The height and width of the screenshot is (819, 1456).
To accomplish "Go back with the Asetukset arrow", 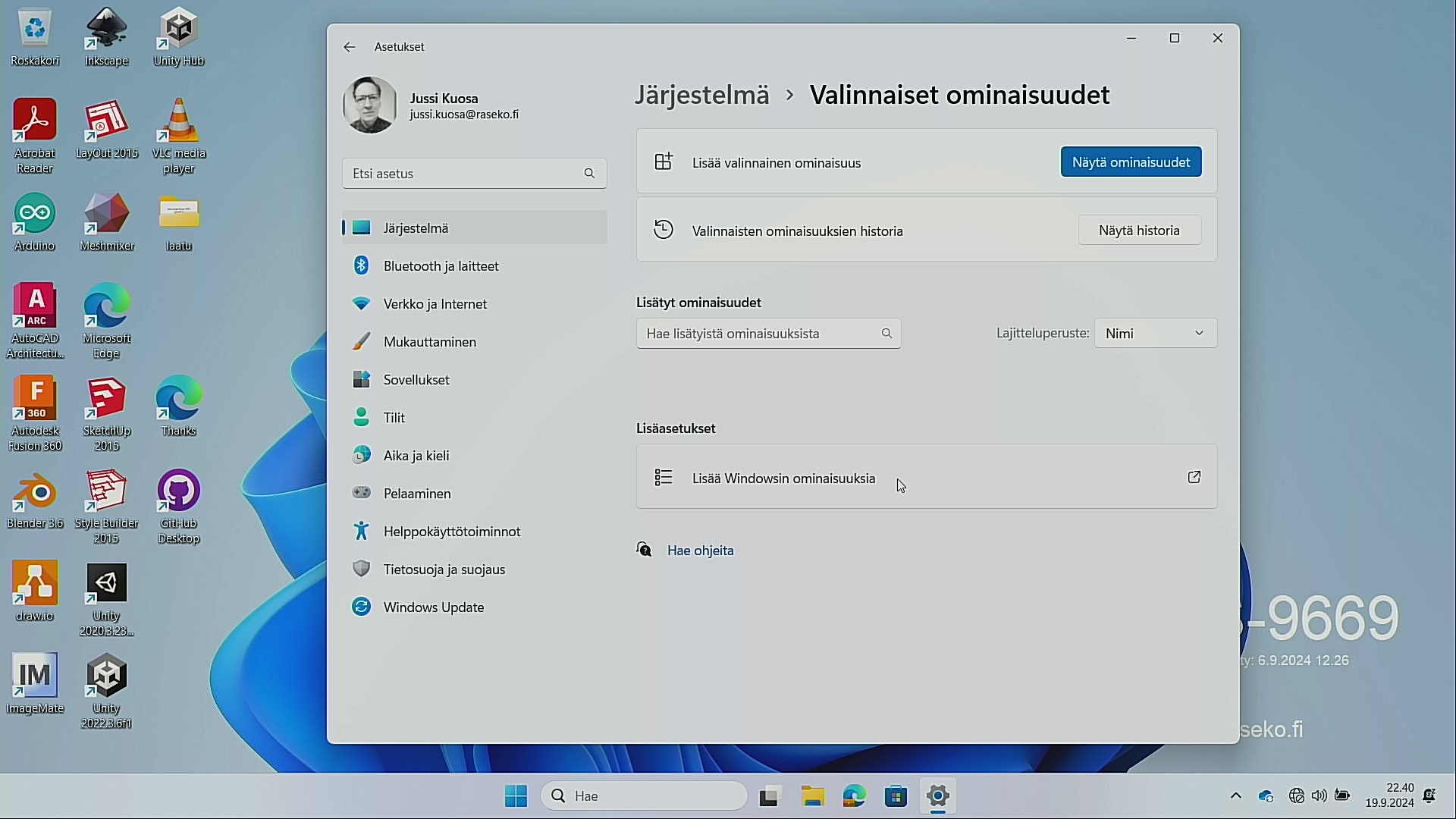I will coord(349,47).
